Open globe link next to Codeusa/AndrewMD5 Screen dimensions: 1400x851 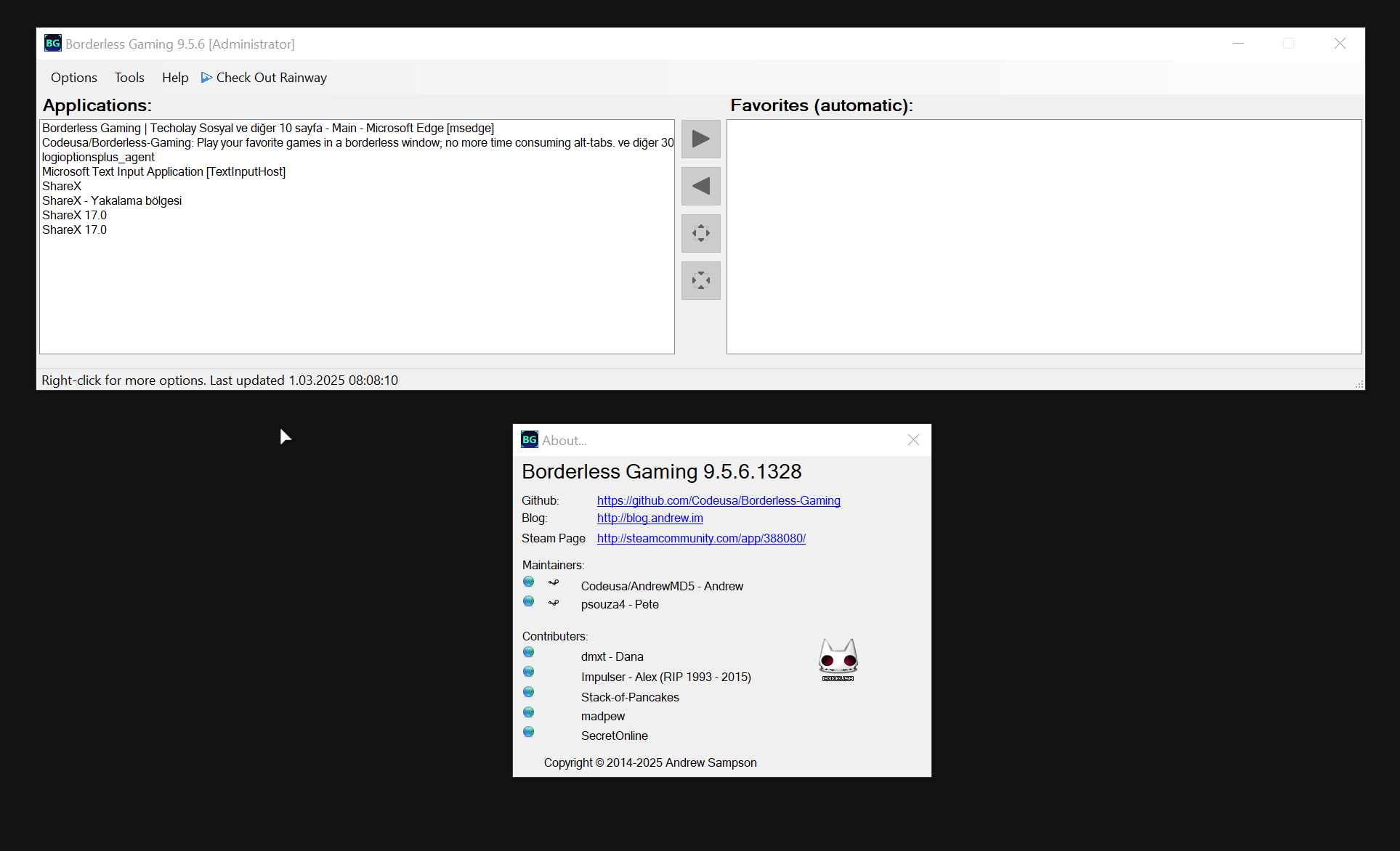528,582
